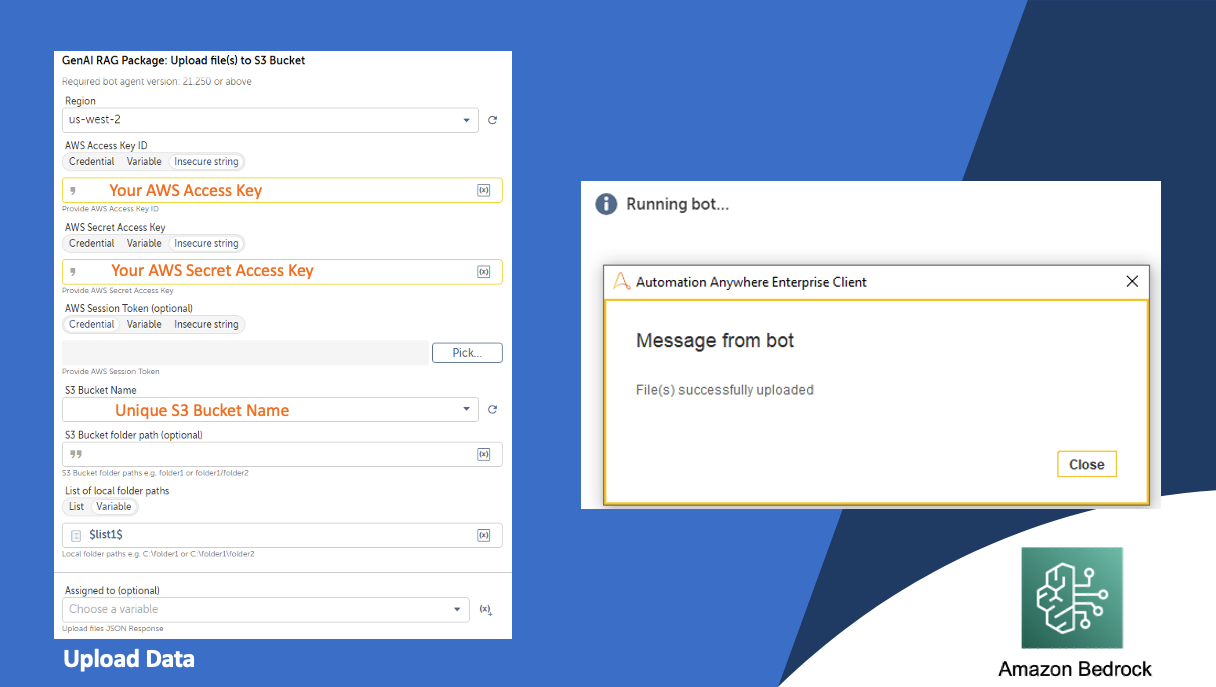Screen dimensions: 1216x687
Task: Insert a variable in the $list1$ field
Action: click(484, 535)
